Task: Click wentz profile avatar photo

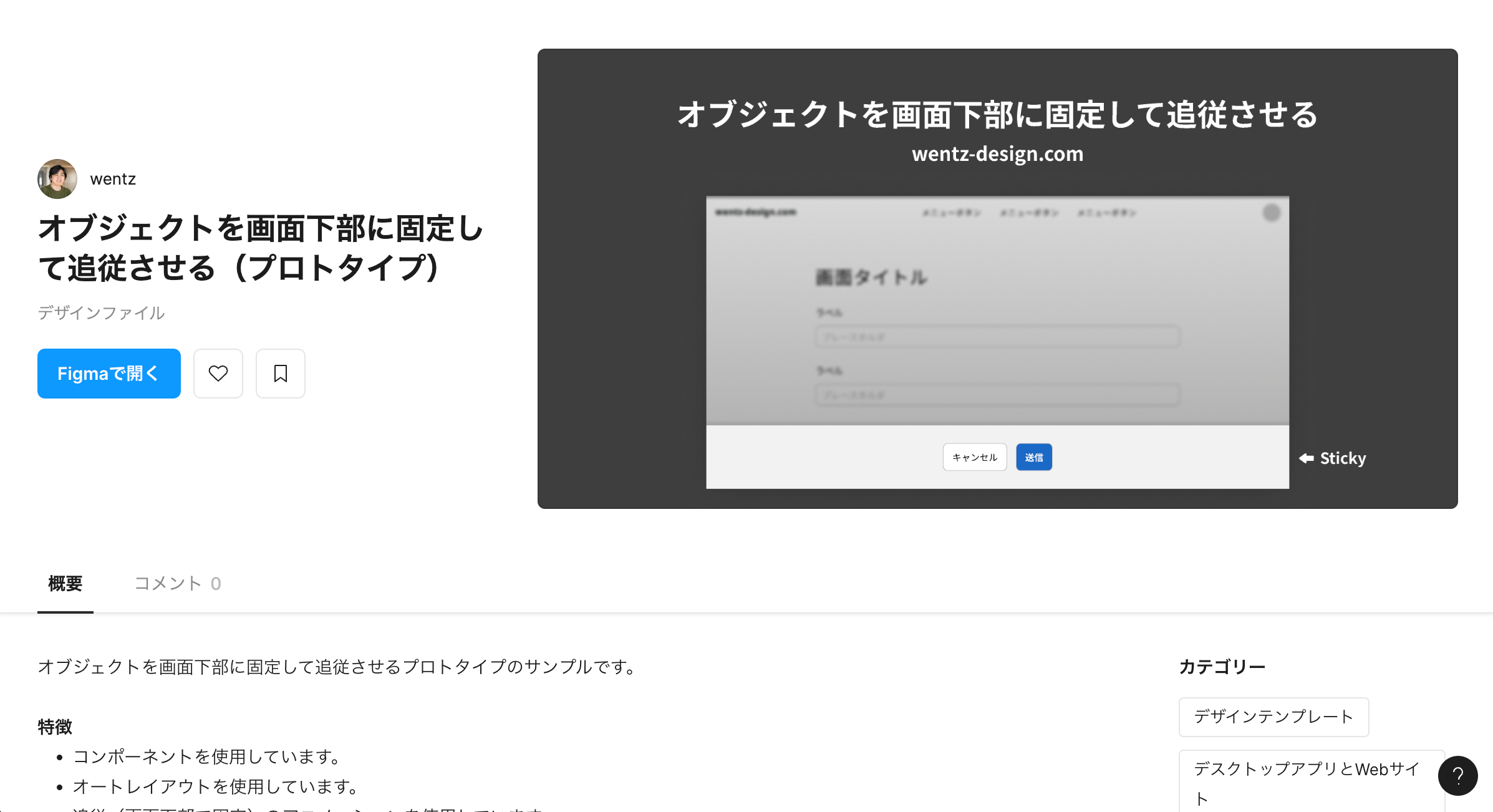Action: click(57, 179)
